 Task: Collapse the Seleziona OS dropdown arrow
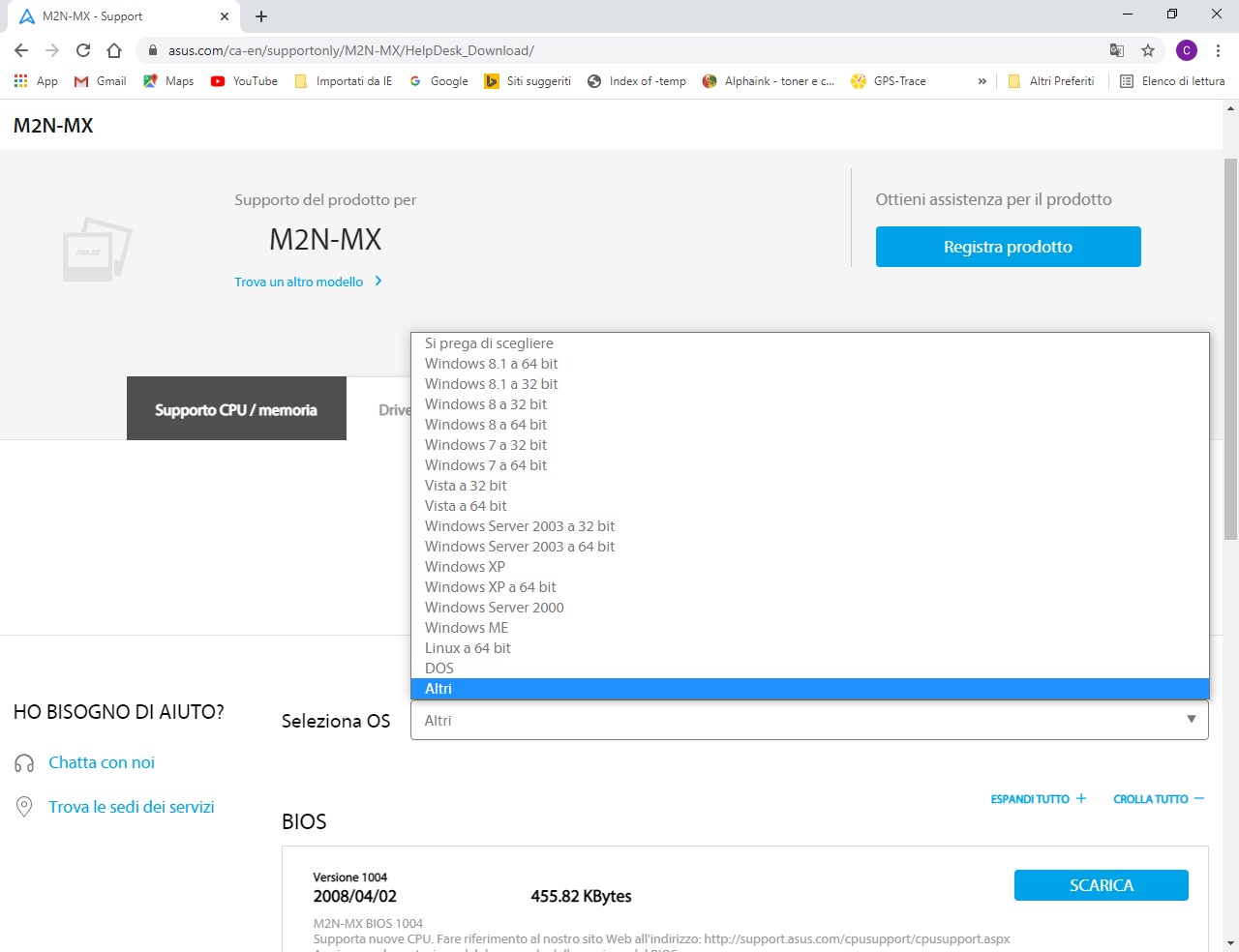coord(1192,720)
